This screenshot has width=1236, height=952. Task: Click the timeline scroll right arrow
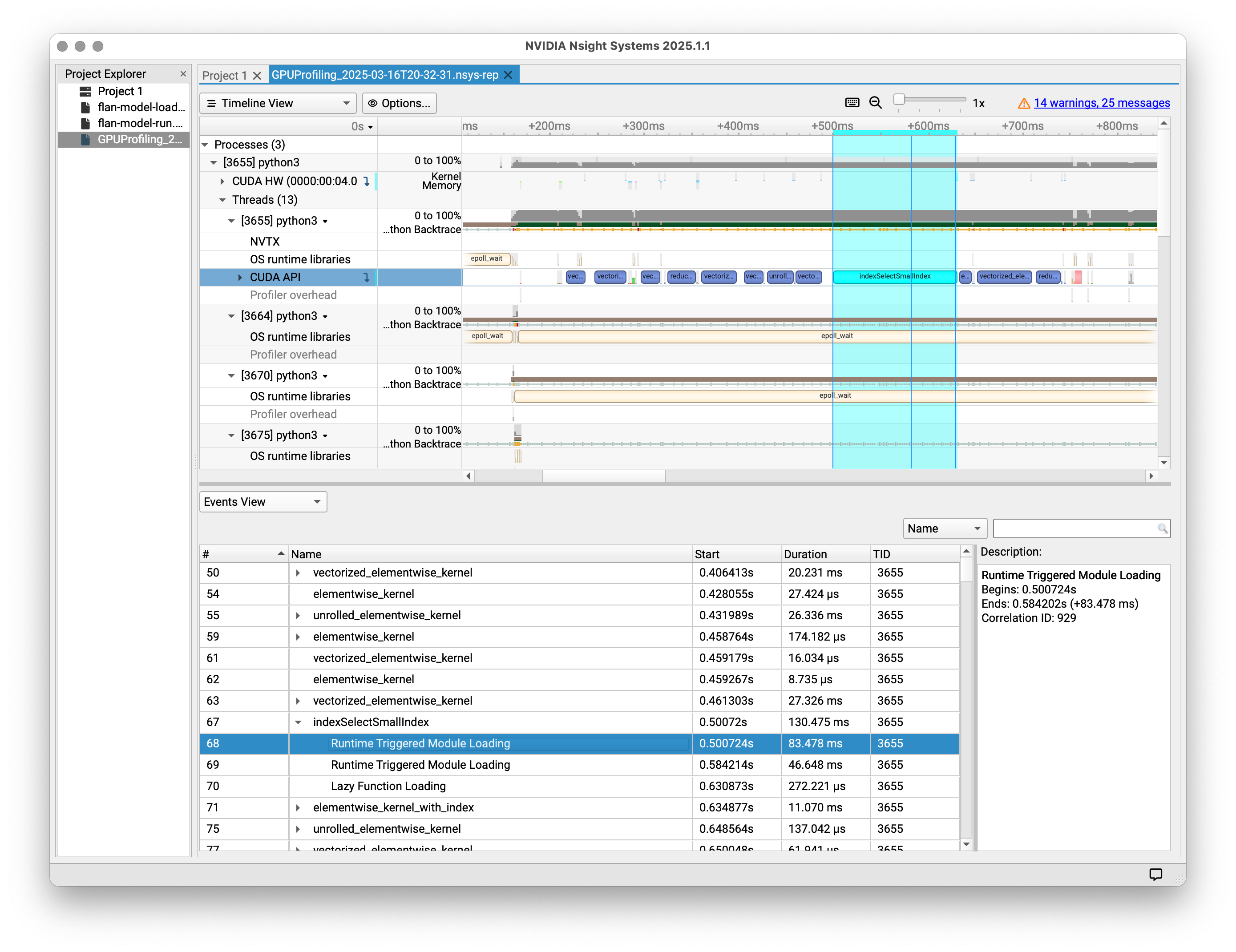(x=1151, y=476)
